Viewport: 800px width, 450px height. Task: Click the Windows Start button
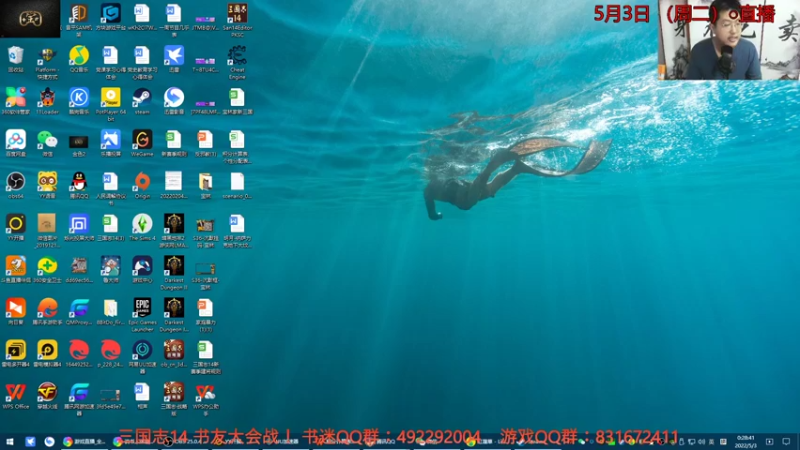coord(9,441)
